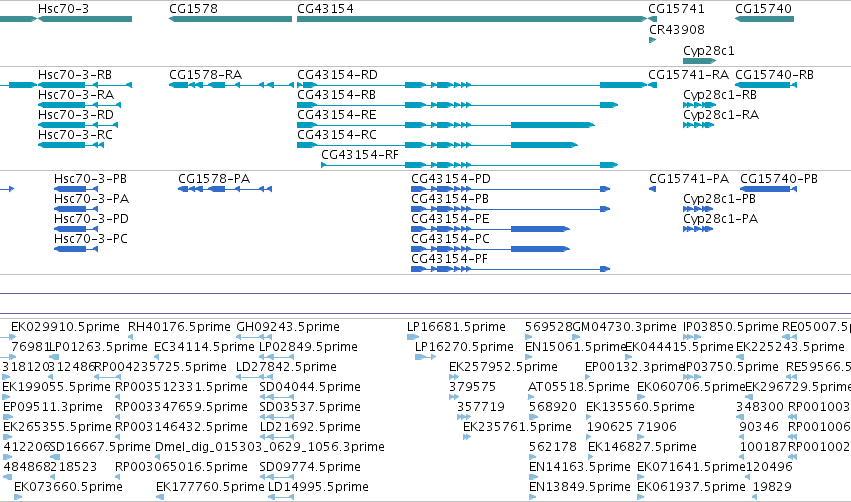
Task: Select protein CG15741-PA
Action: click(689, 179)
